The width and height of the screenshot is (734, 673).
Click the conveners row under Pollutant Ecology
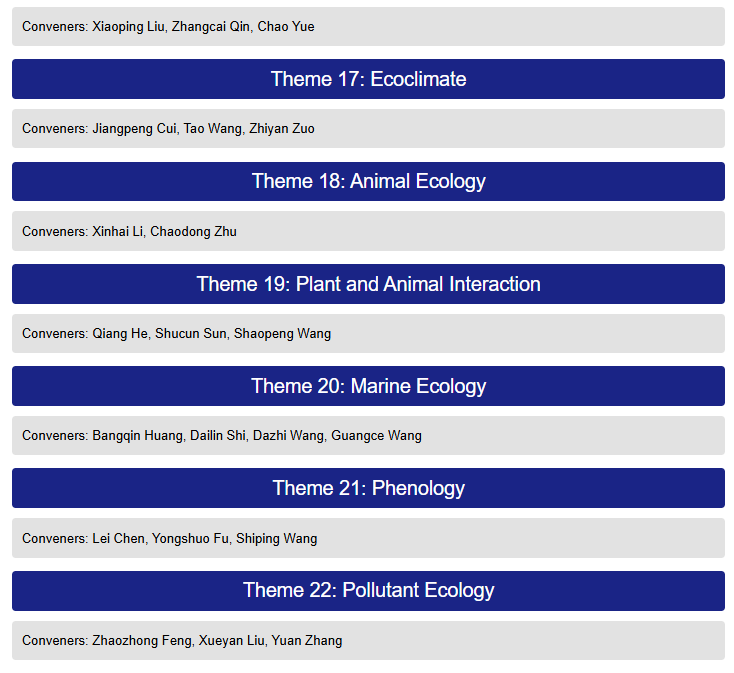pyautogui.click(x=368, y=640)
